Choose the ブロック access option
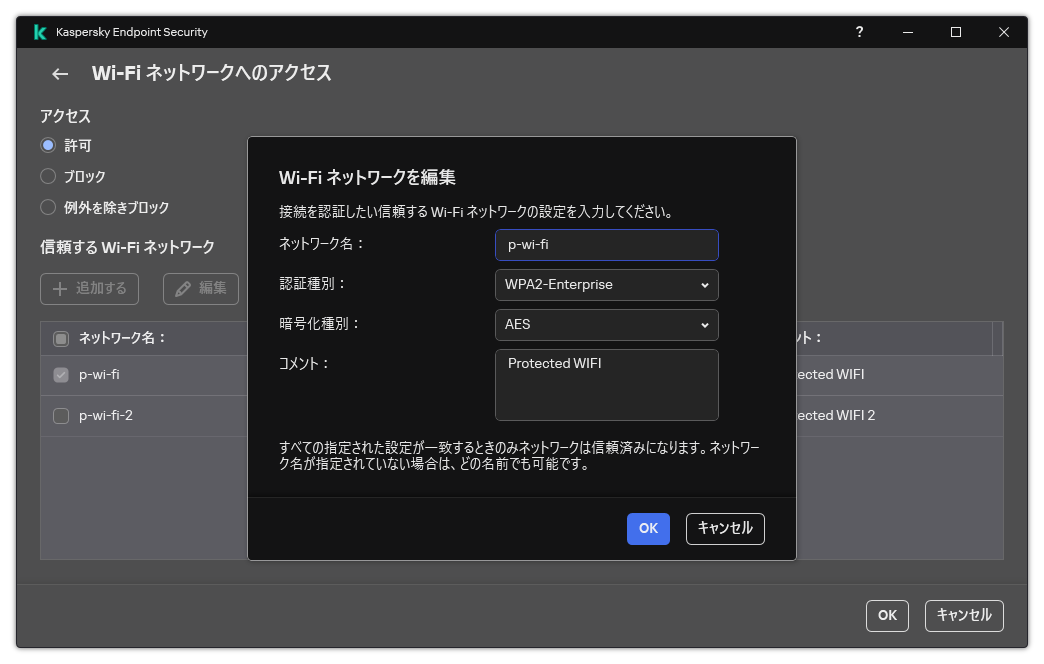 (47, 176)
